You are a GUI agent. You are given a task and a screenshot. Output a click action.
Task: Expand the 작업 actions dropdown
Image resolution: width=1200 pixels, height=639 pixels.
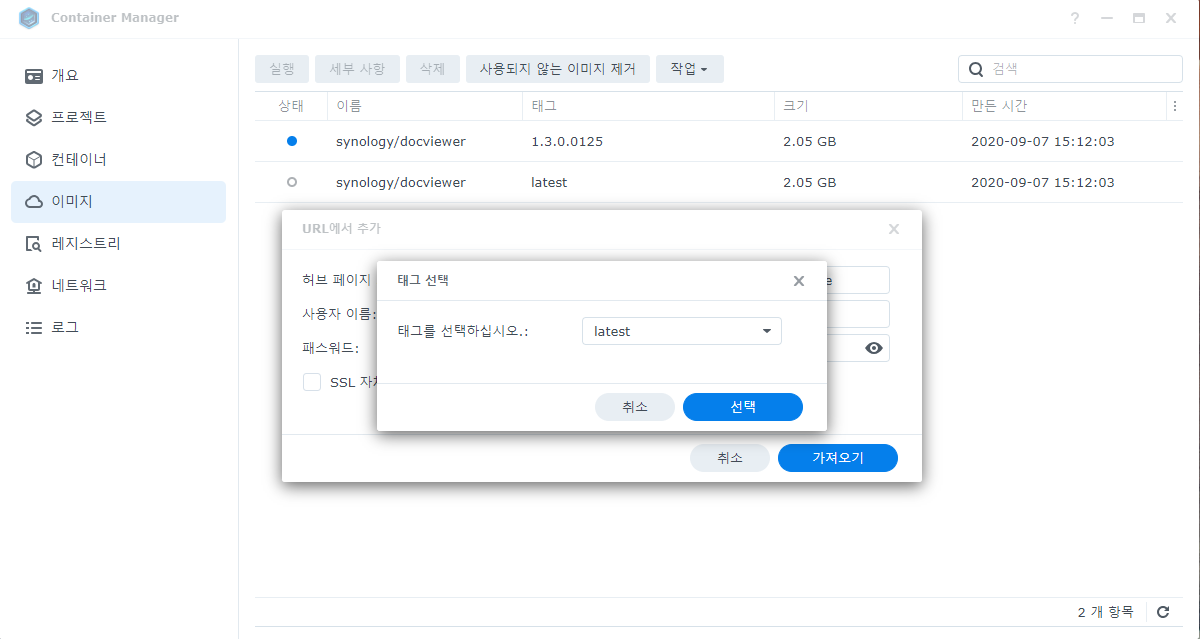[690, 69]
